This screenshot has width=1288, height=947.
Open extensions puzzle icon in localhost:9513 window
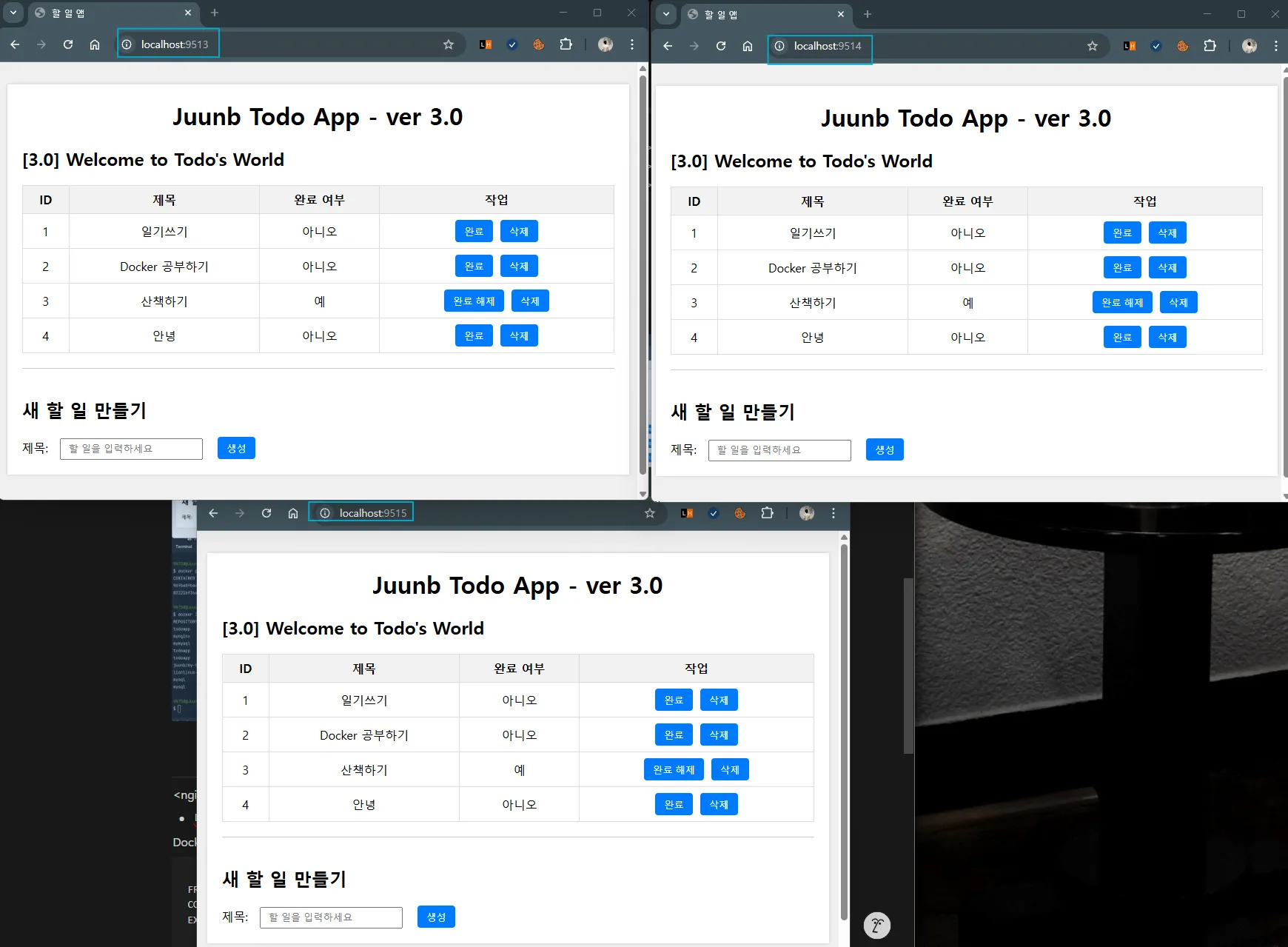[x=566, y=44]
